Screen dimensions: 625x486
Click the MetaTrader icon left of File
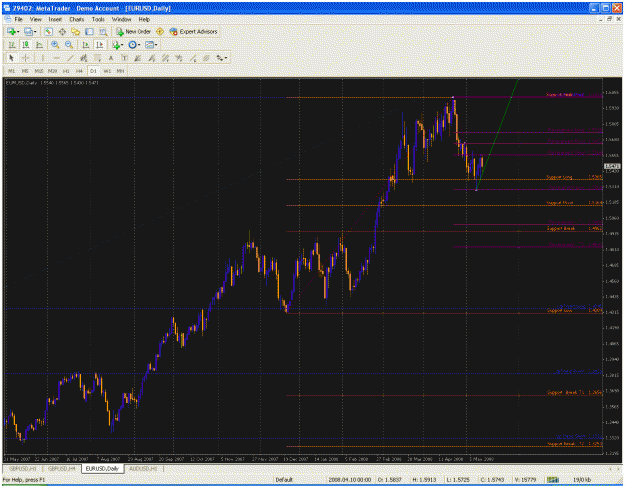(8, 19)
